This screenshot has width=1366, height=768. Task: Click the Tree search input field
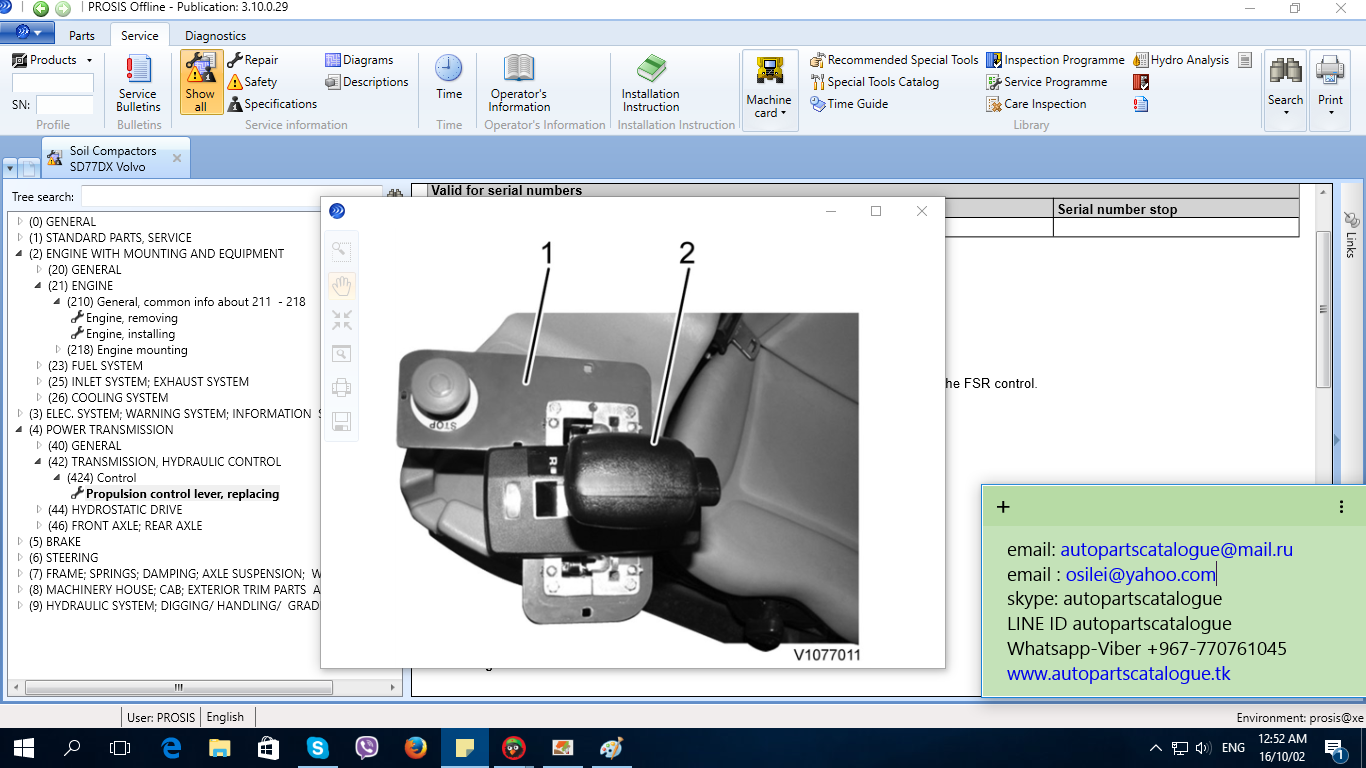[x=231, y=197]
